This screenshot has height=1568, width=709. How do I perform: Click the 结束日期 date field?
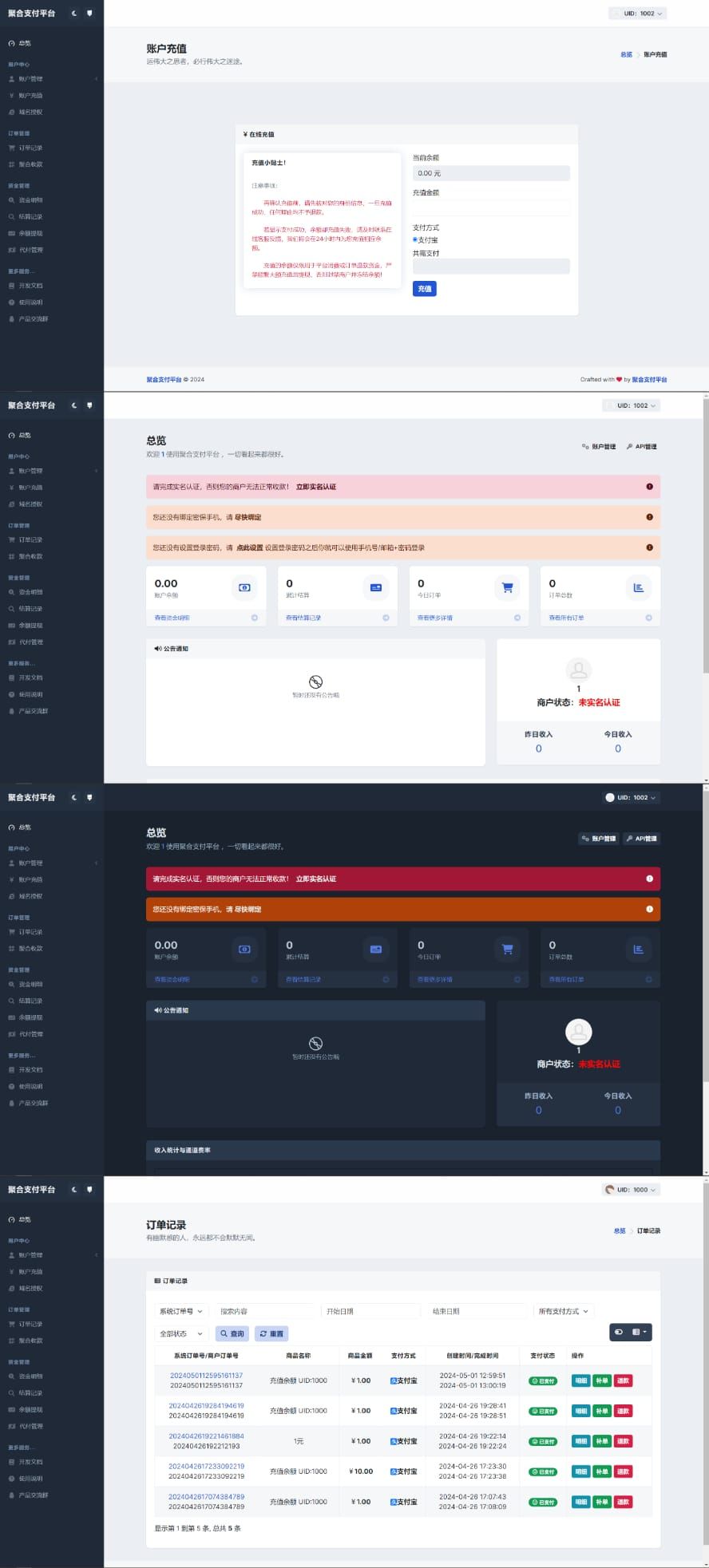click(x=477, y=1311)
